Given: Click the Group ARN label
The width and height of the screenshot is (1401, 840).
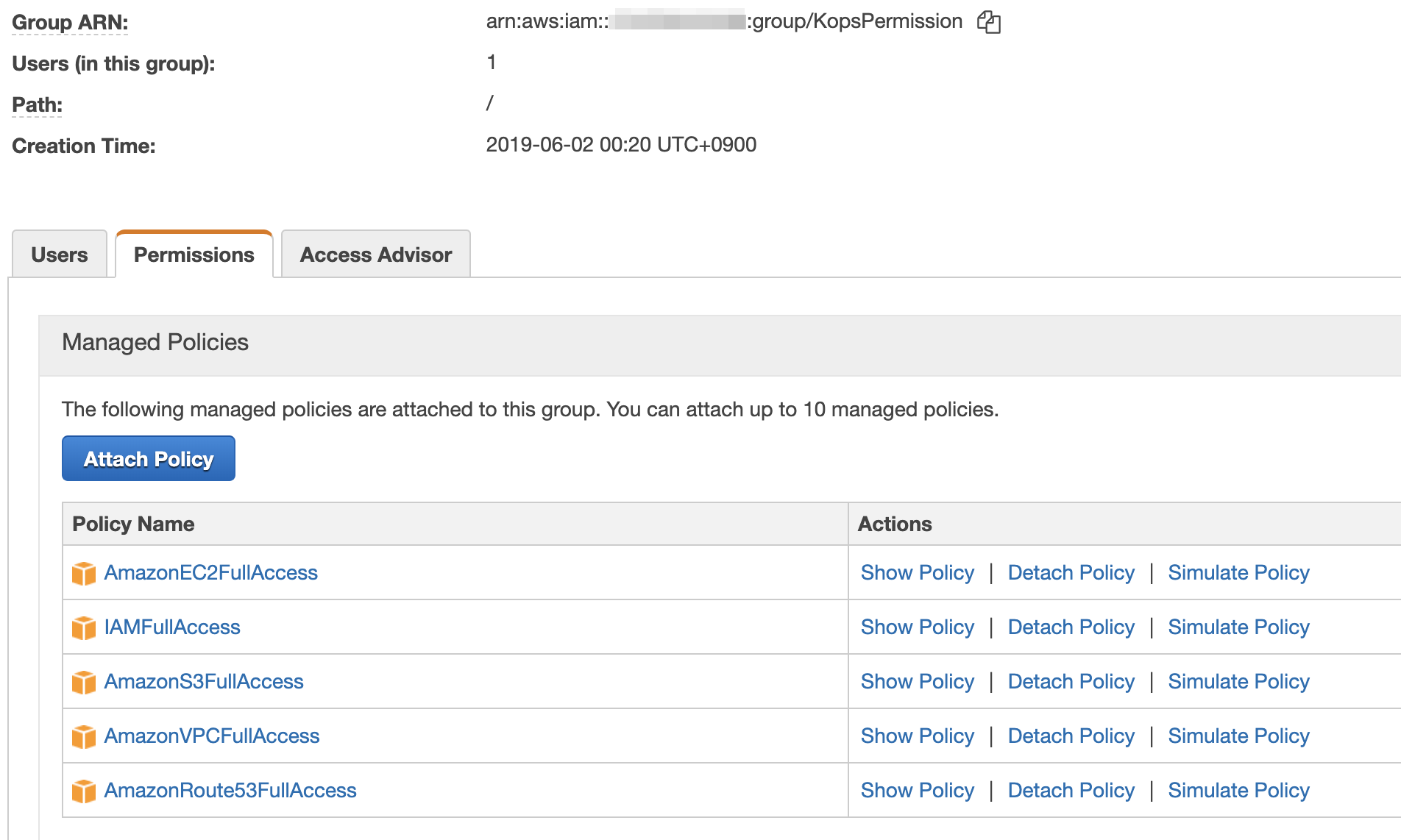Looking at the screenshot, I should click(x=70, y=23).
